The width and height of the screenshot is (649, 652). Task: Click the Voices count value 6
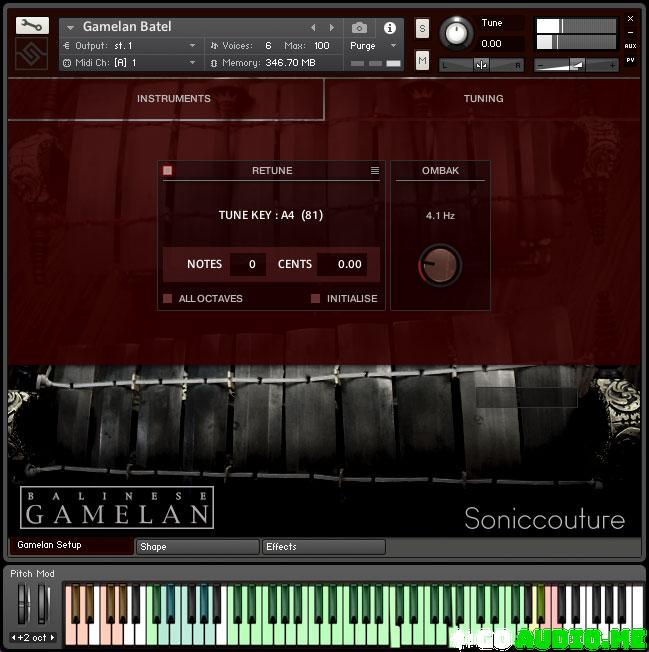(x=268, y=45)
